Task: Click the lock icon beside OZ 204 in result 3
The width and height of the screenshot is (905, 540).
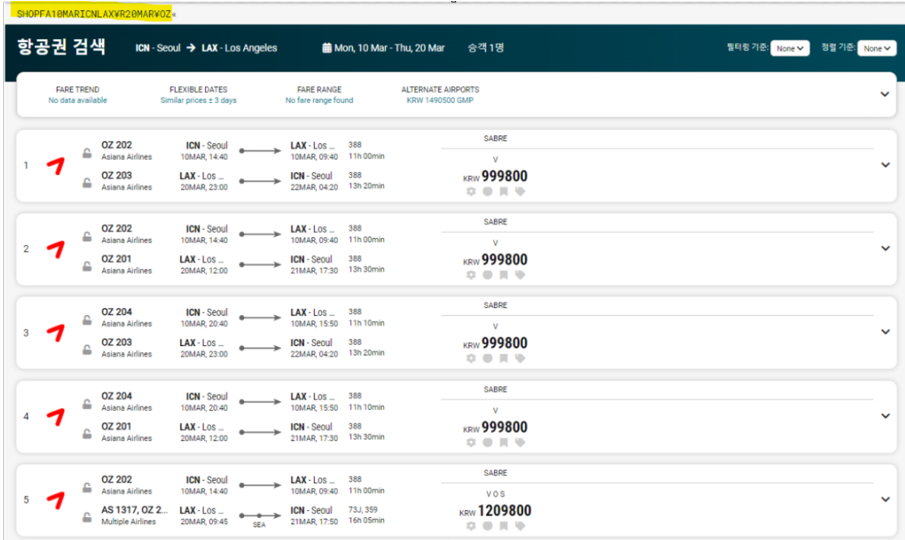Action: tap(87, 320)
